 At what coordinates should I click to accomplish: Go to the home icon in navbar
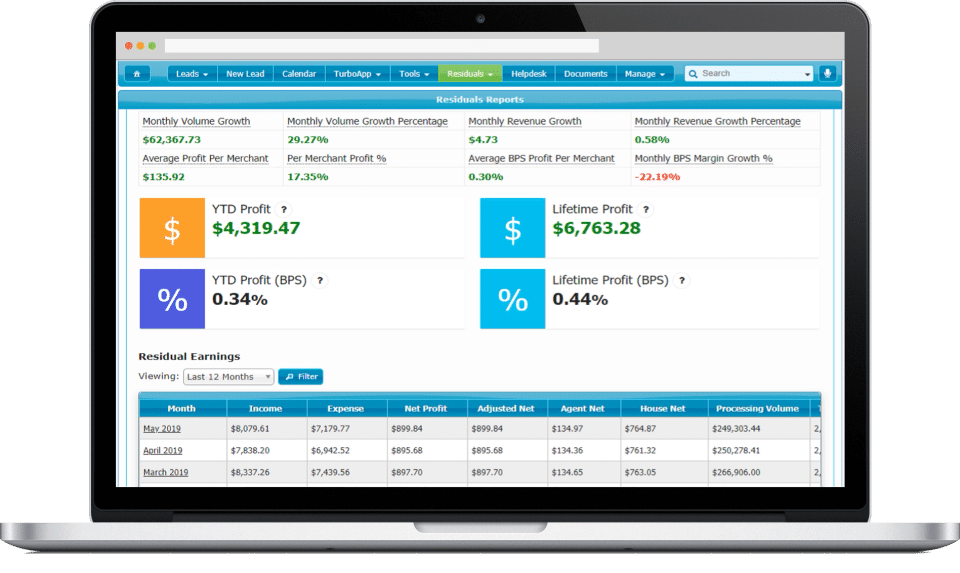[137, 73]
